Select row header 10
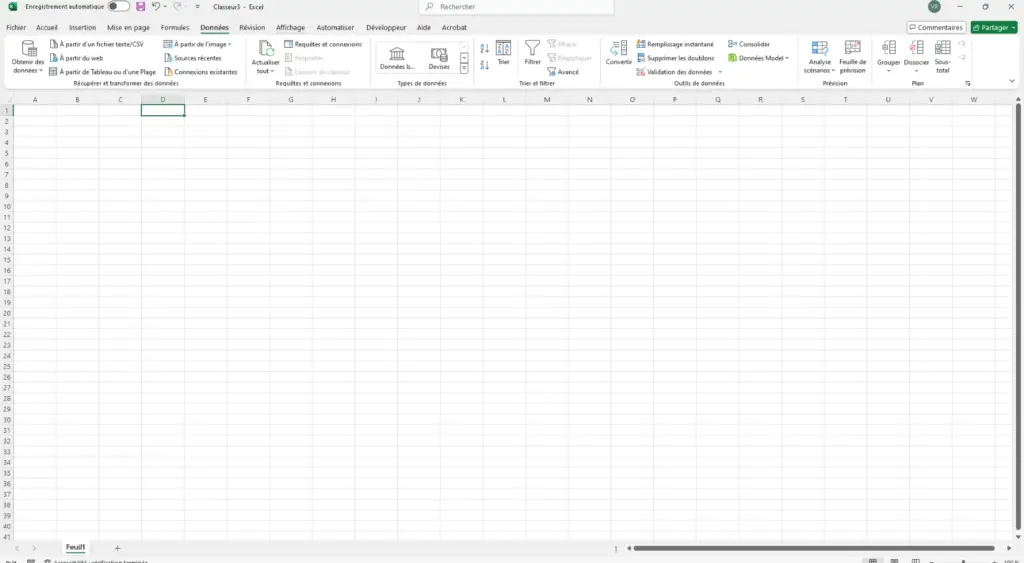This screenshot has width=1024, height=563. 7,207
